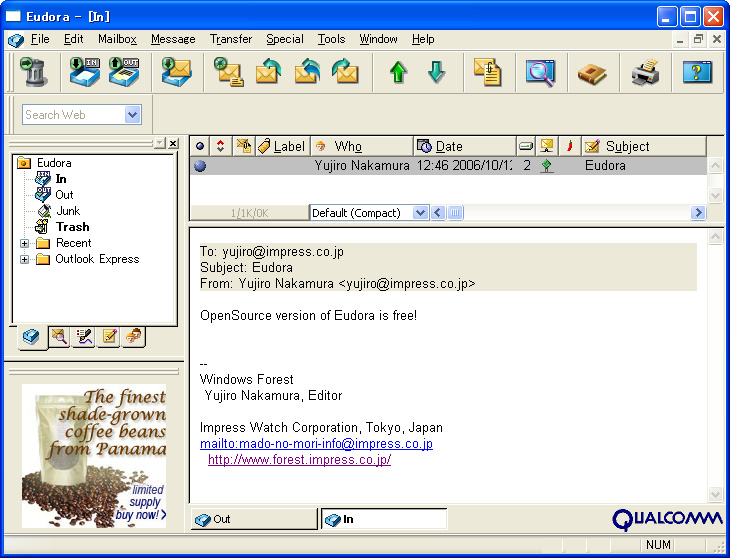Click the Reply toolbar icon
730x558 pixels.
(268, 72)
